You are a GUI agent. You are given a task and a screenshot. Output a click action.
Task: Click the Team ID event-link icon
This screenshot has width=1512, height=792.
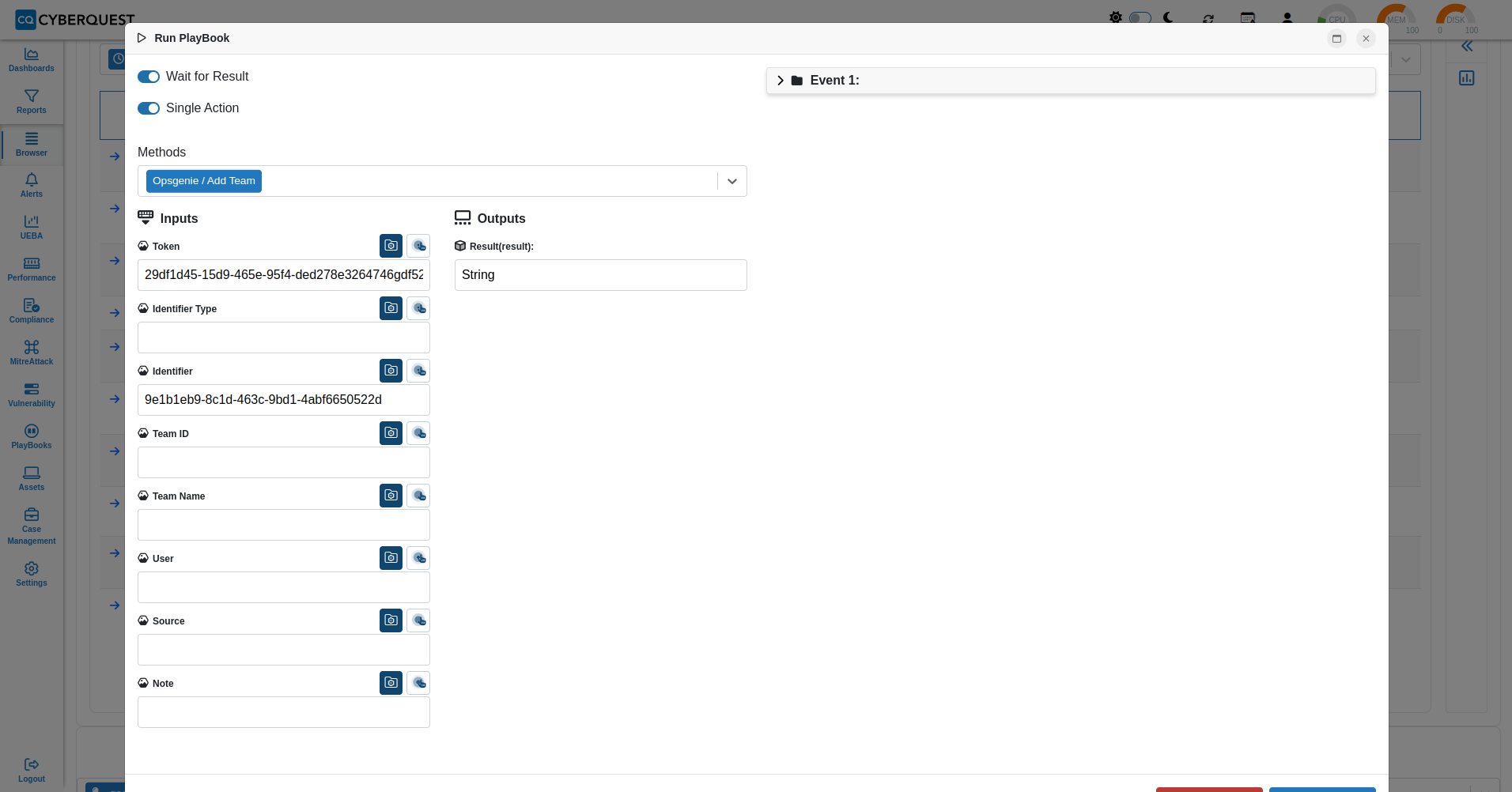(418, 433)
